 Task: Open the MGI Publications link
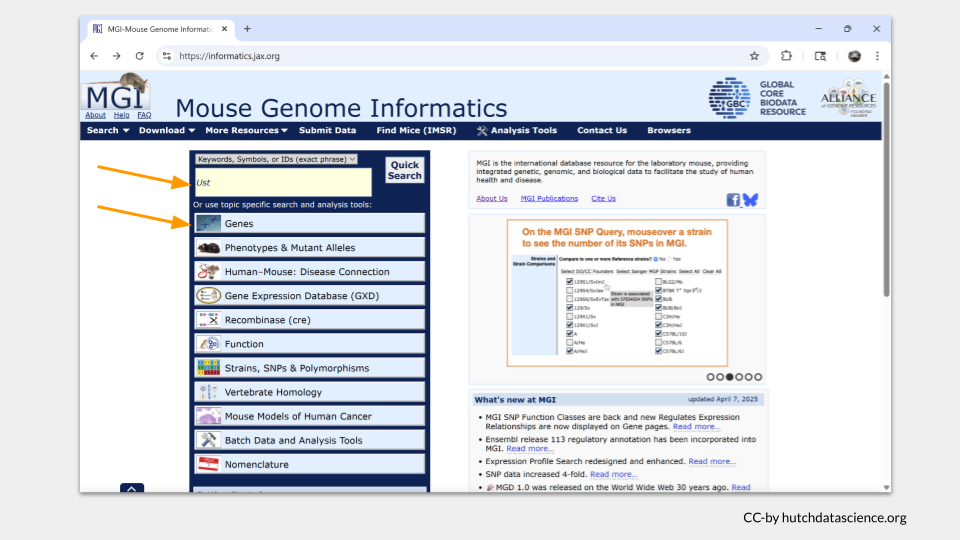coord(549,198)
